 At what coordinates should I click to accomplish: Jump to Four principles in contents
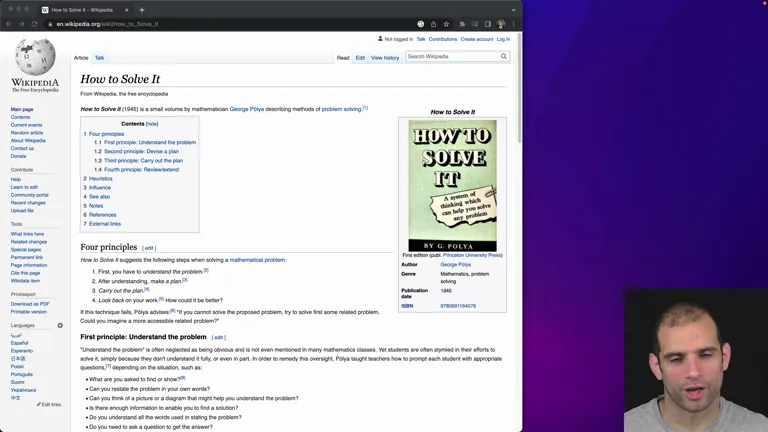[106, 134]
